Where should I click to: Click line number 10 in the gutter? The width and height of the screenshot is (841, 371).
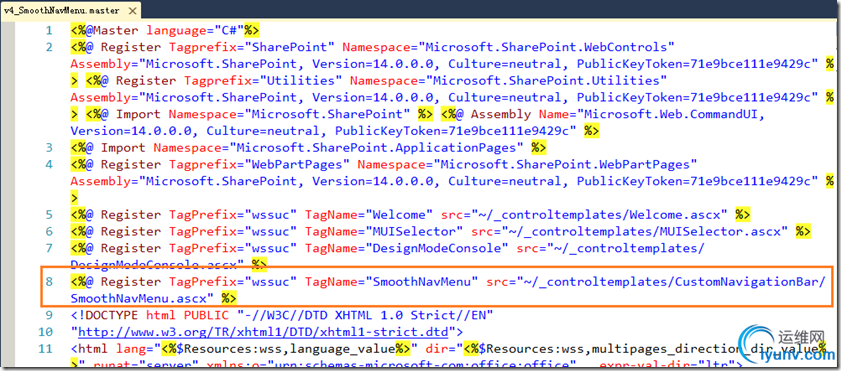click(46, 331)
